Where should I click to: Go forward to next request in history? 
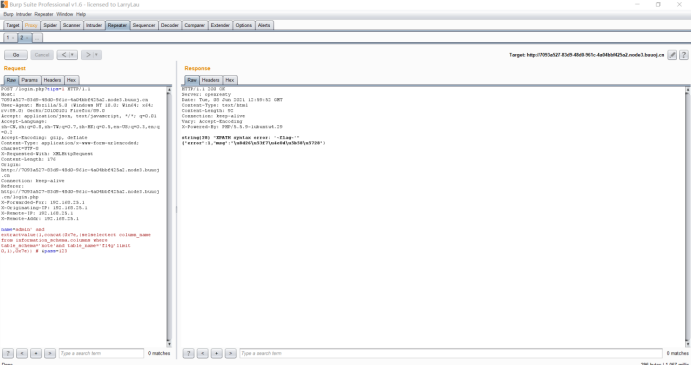tap(88, 55)
